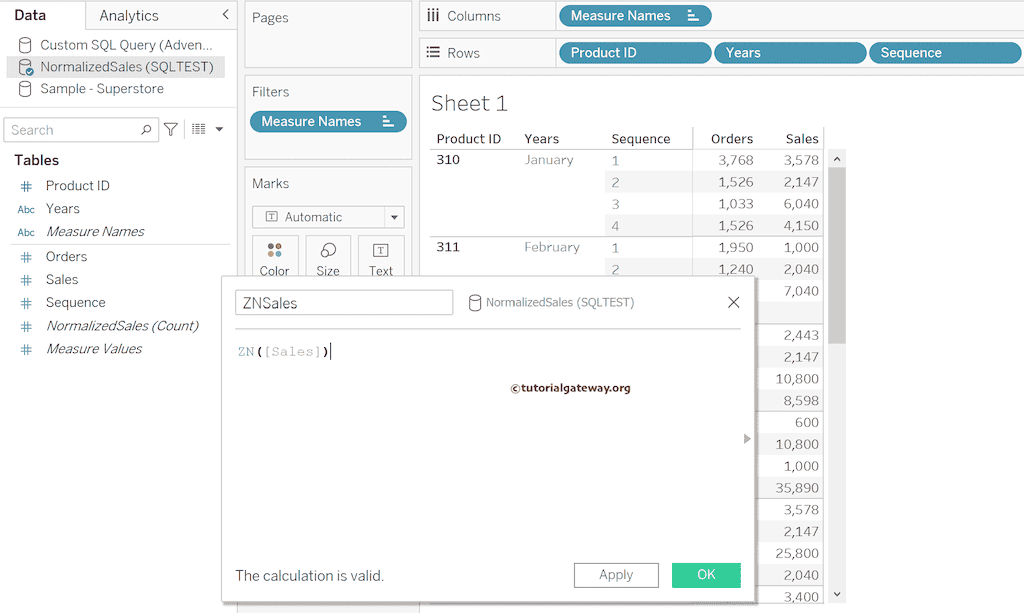Click the database icon beside NormalizedSales (SQLTEST)
The height and width of the screenshot is (613, 1024).
[25, 66]
